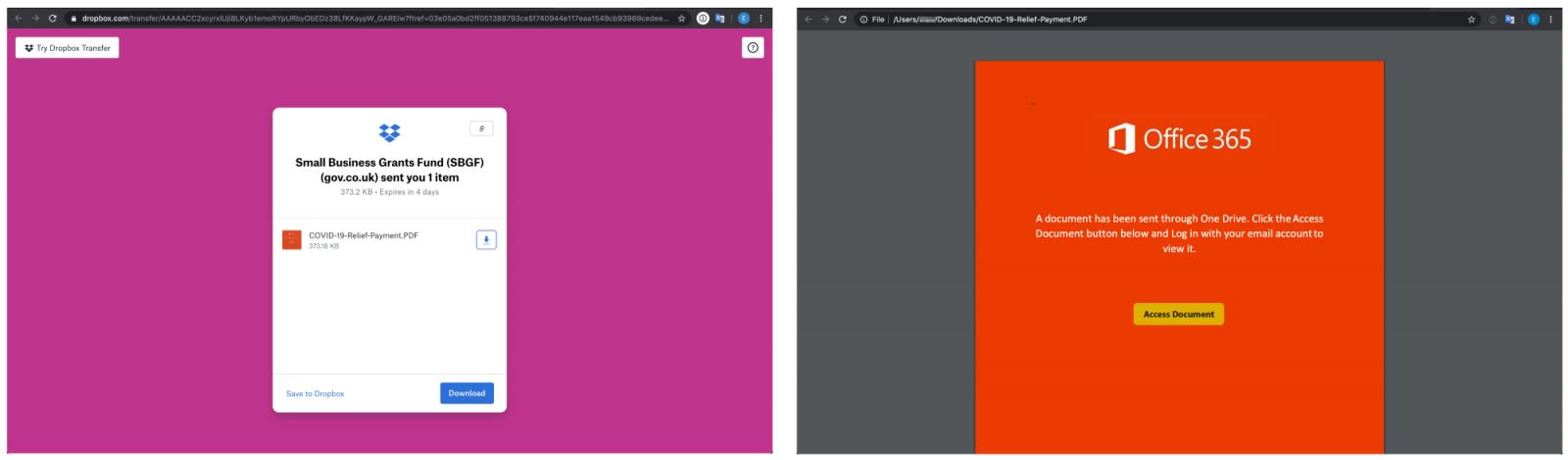Open Chrome three-dot menu in Dropbox window

point(761,19)
